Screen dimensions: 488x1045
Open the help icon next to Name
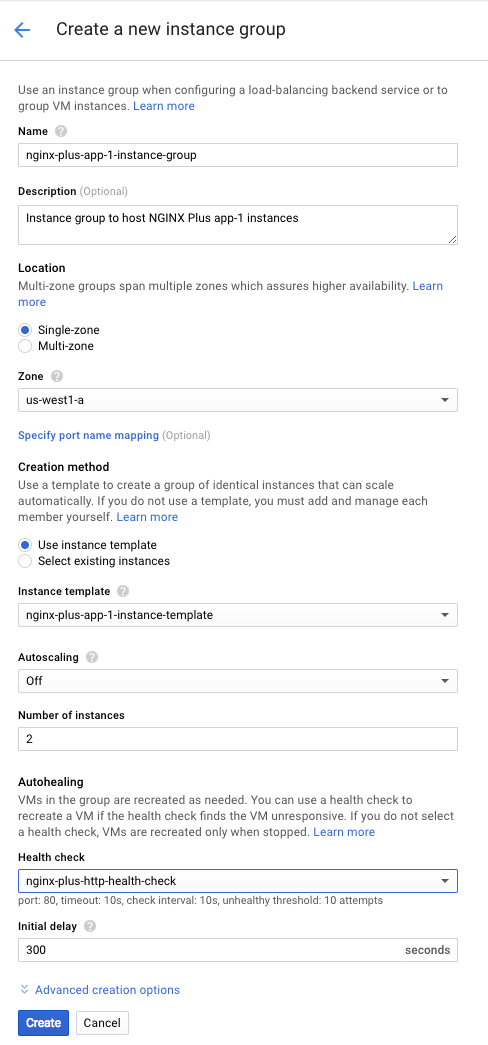[61, 131]
